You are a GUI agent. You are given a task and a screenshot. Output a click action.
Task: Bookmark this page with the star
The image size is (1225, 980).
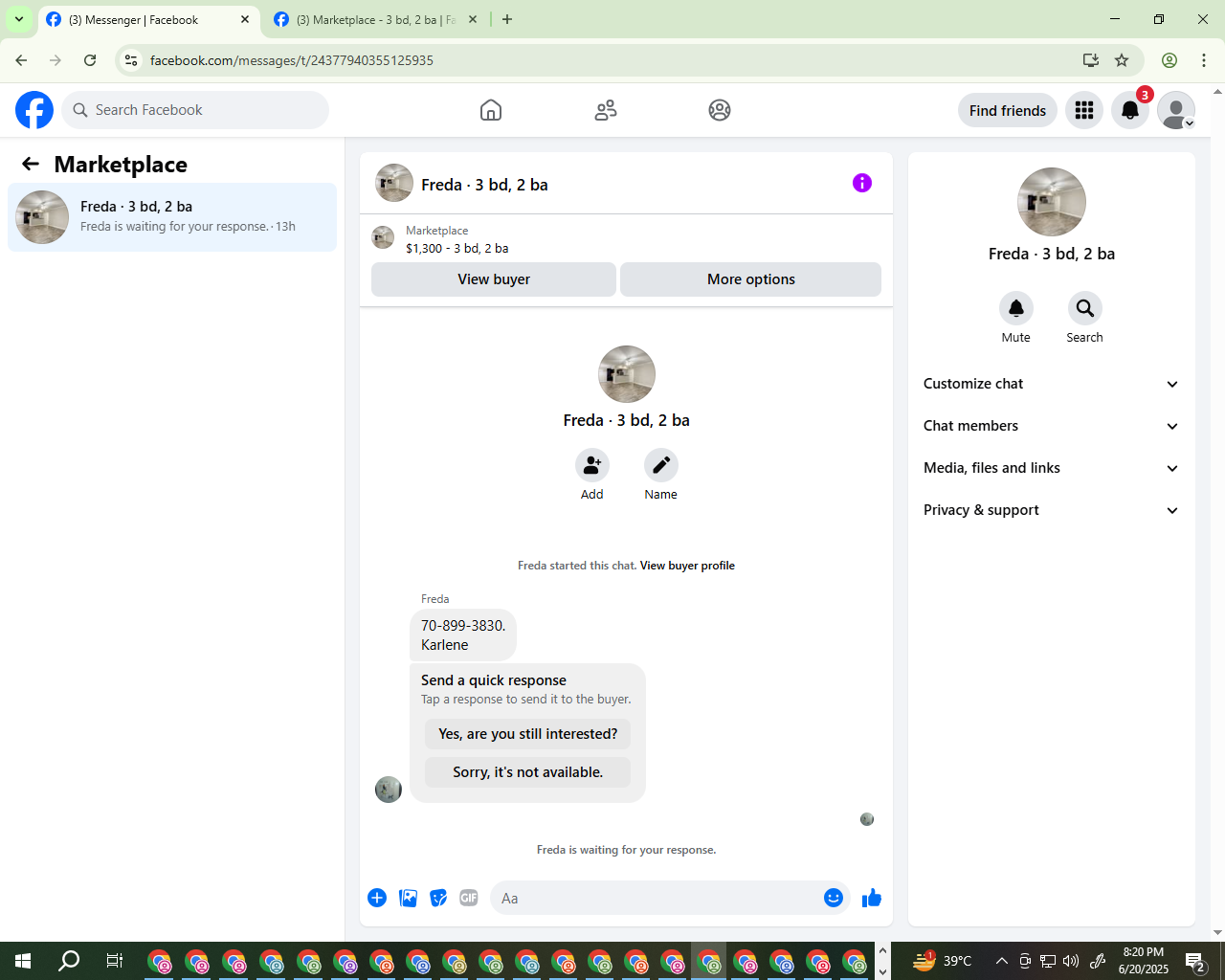coord(1122,60)
